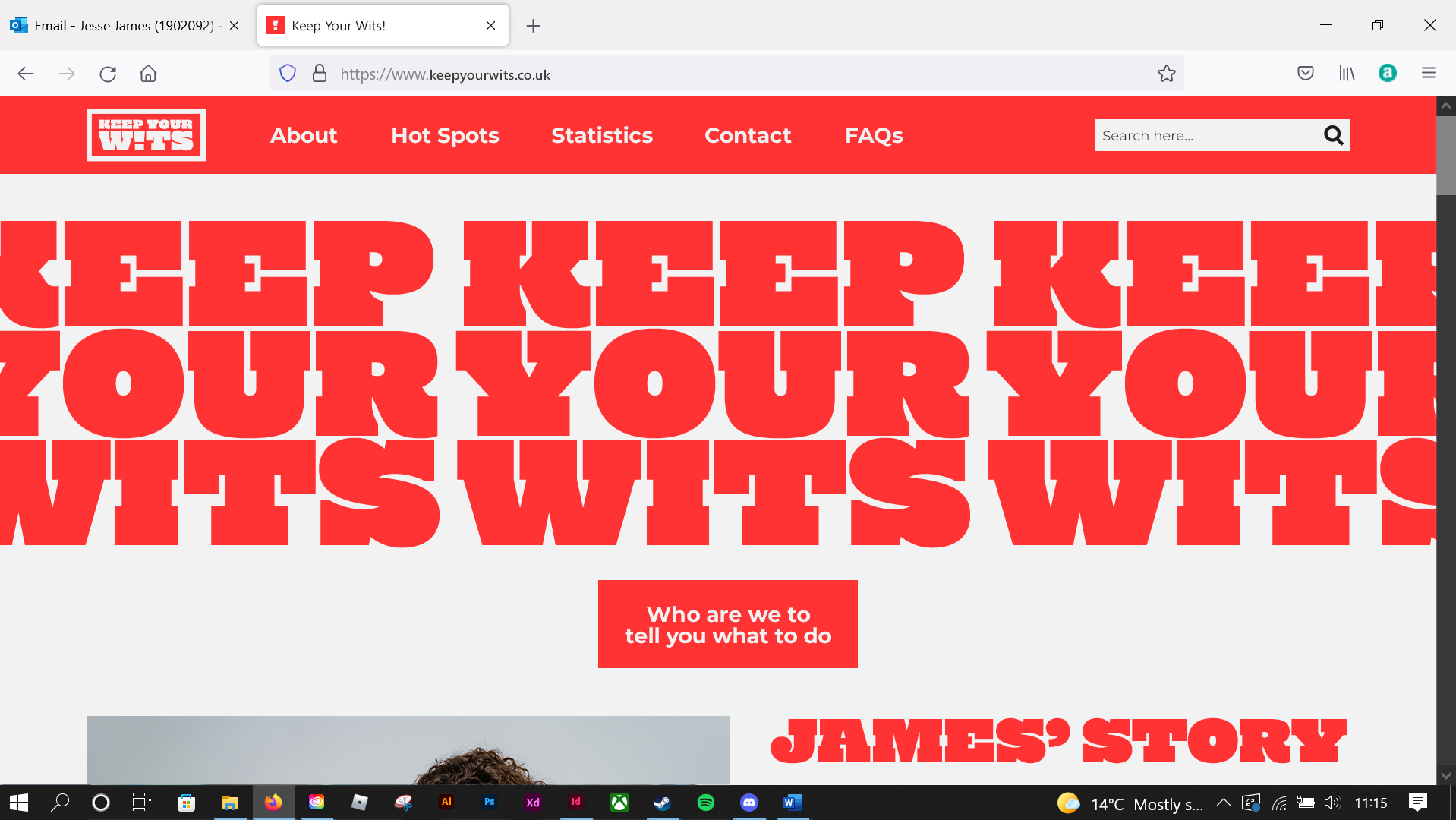
Task: Open File Explorer from taskbar
Action: tap(229, 803)
